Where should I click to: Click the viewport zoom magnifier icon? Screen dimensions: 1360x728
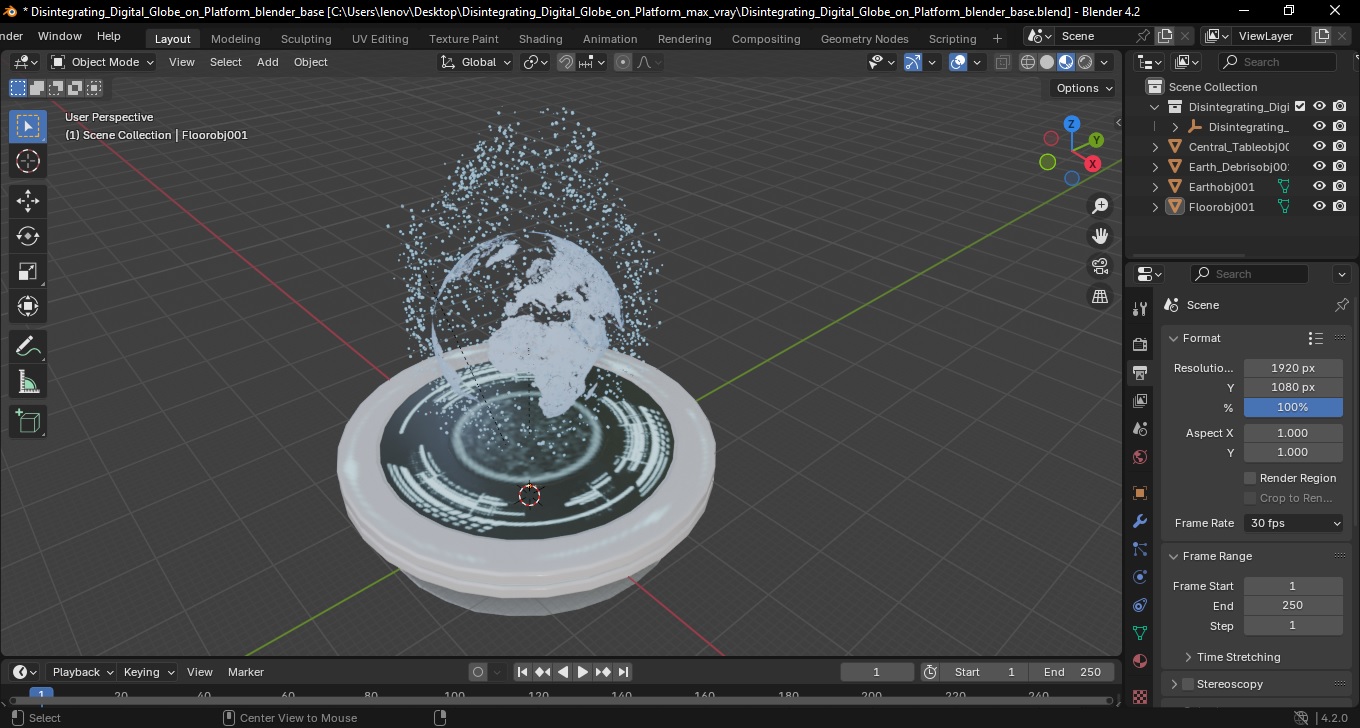click(1100, 206)
